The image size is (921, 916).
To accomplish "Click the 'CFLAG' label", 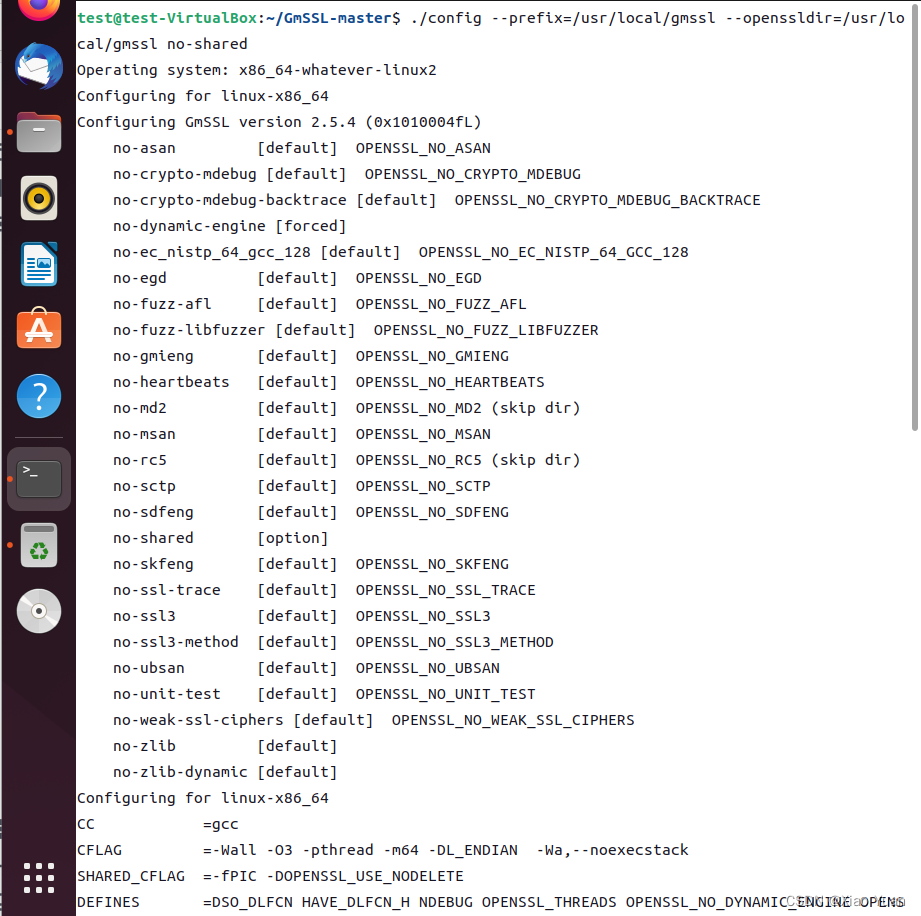I will point(99,850).
